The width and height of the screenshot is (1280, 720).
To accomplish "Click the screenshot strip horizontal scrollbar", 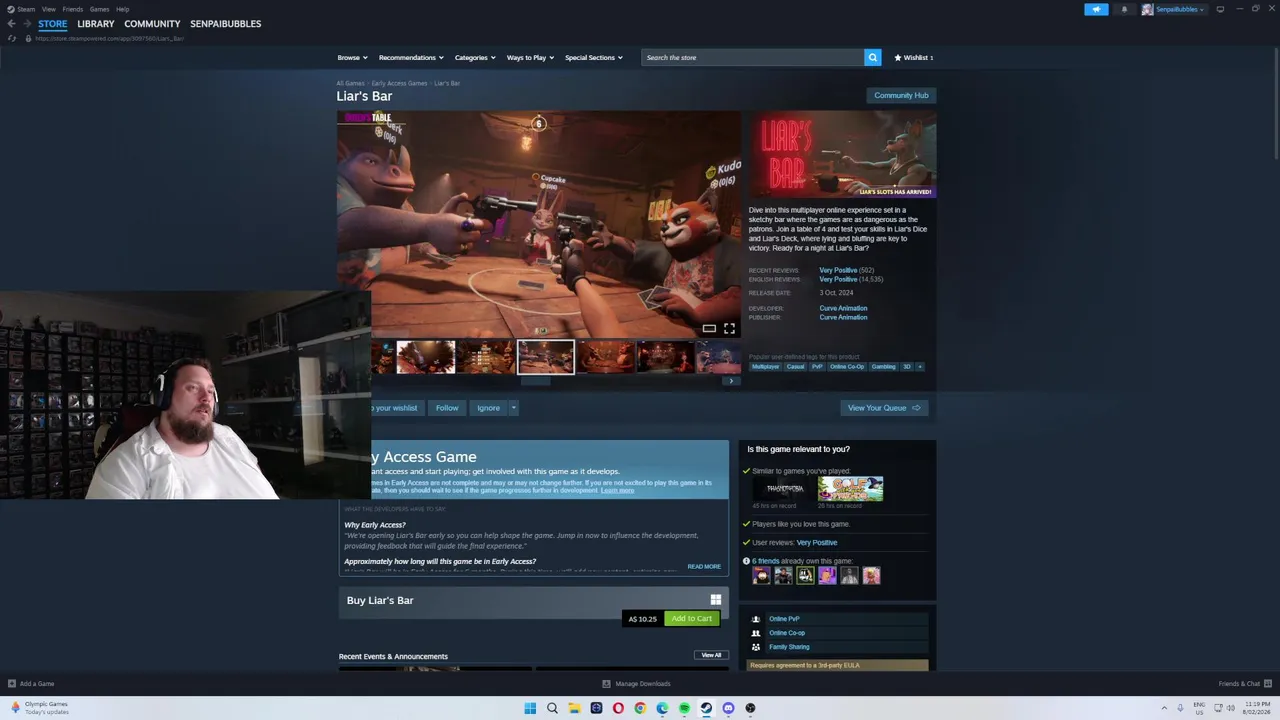I will pos(536,381).
